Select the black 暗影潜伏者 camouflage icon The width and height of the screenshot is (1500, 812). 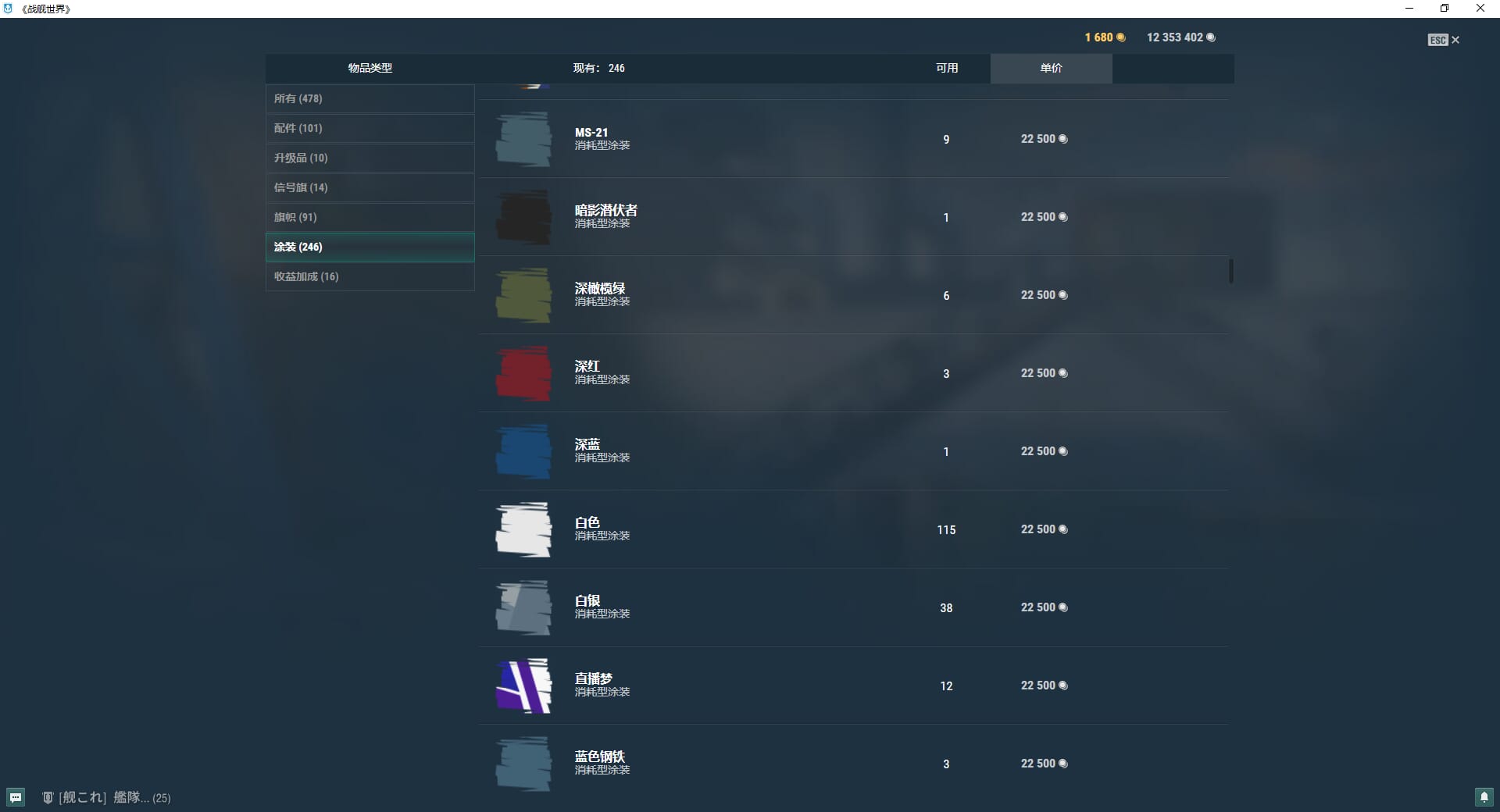[x=523, y=217]
